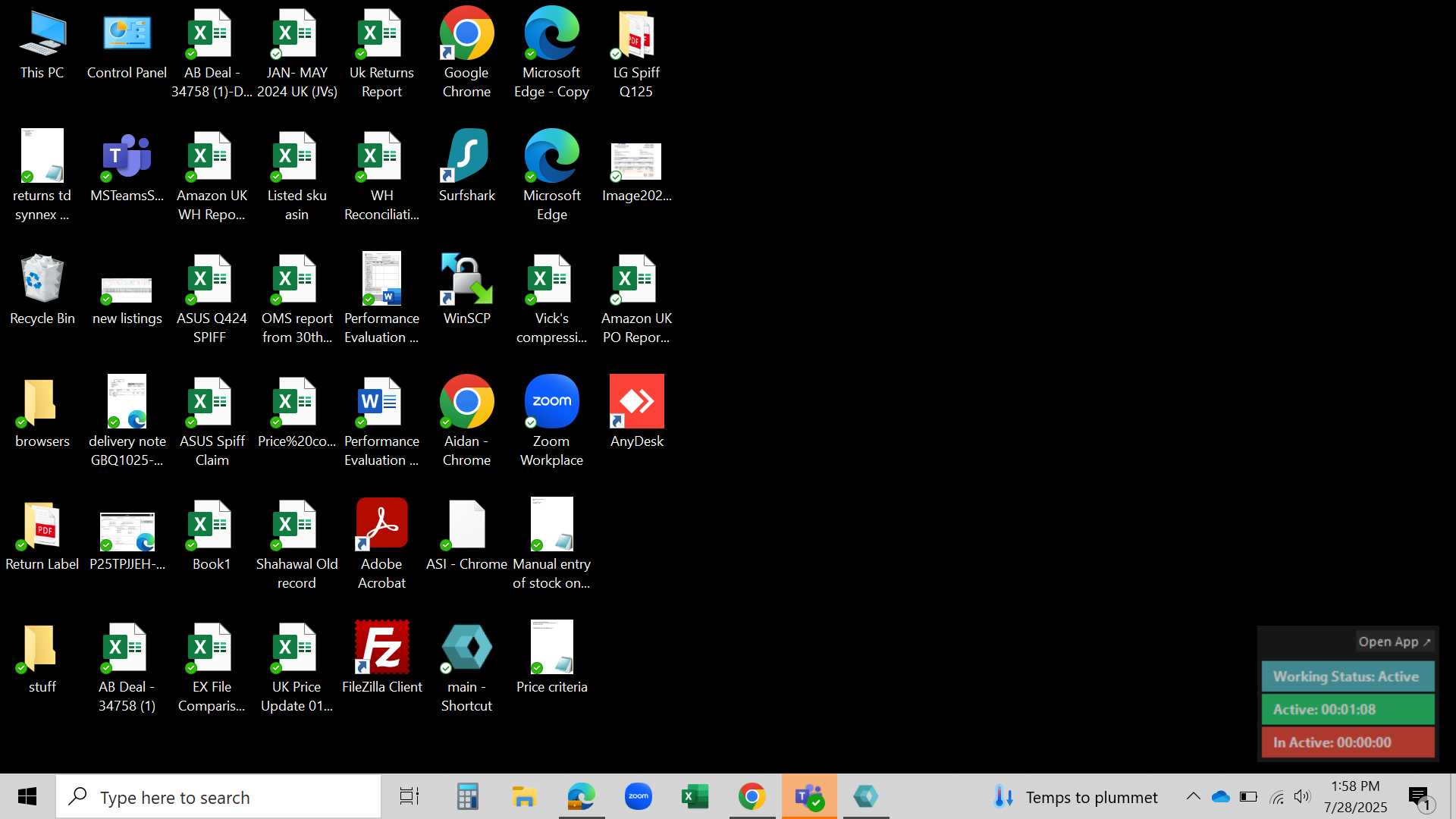Select the Price criteria text file
The height and width of the screenshot is (819, 1456).
pos(551,658)
